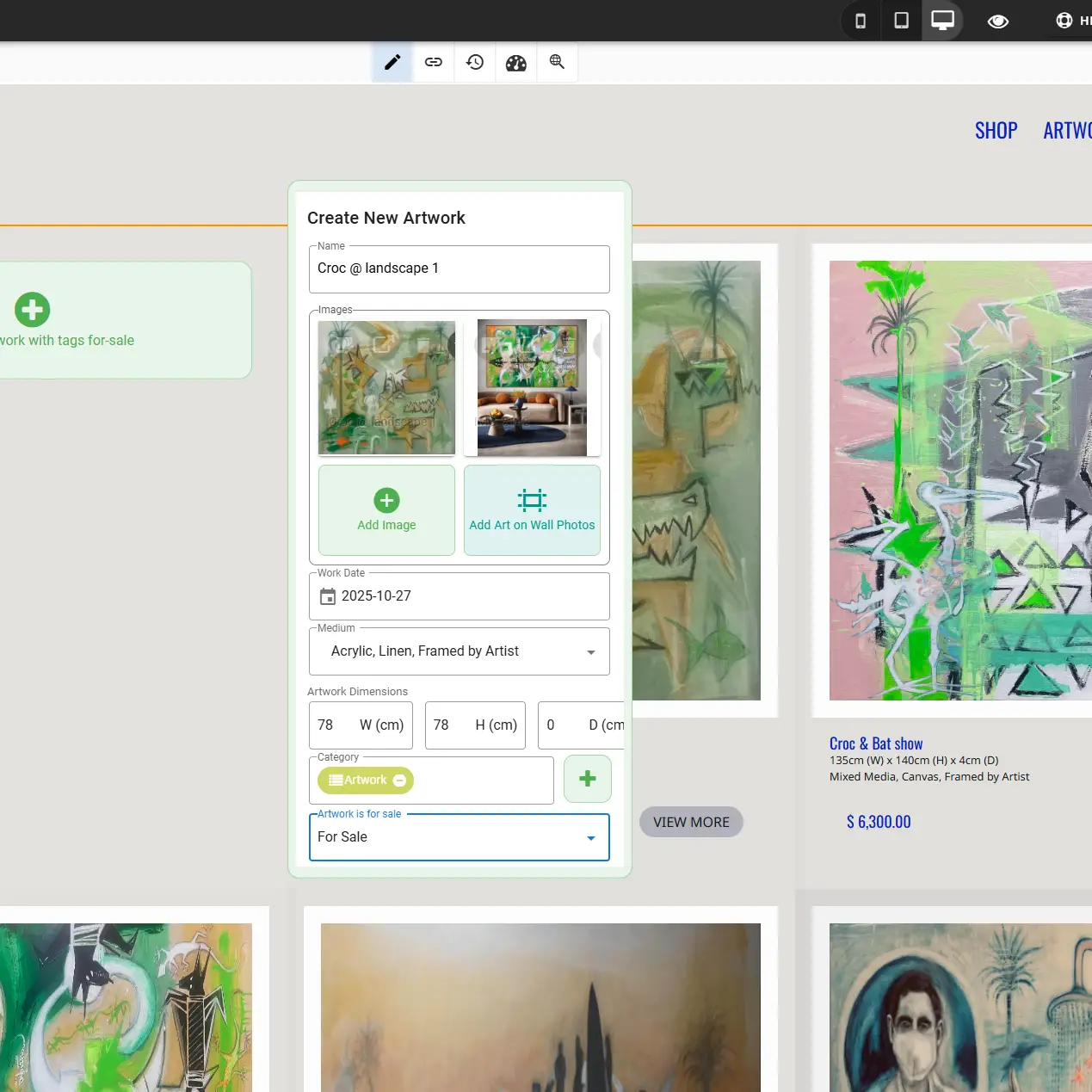Open the Croc & Bat show artwork image
Image resolution: width=1092 pixels, height=1092 pixels.
point(960,480)
